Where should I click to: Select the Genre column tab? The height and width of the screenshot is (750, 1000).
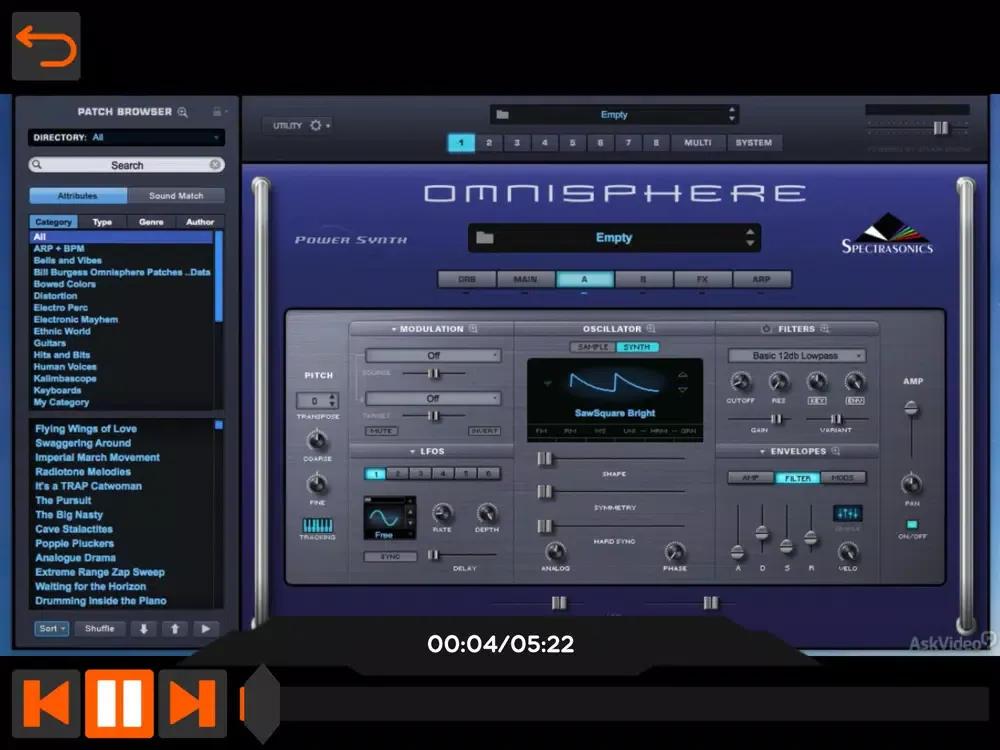[x=151, y=222]
